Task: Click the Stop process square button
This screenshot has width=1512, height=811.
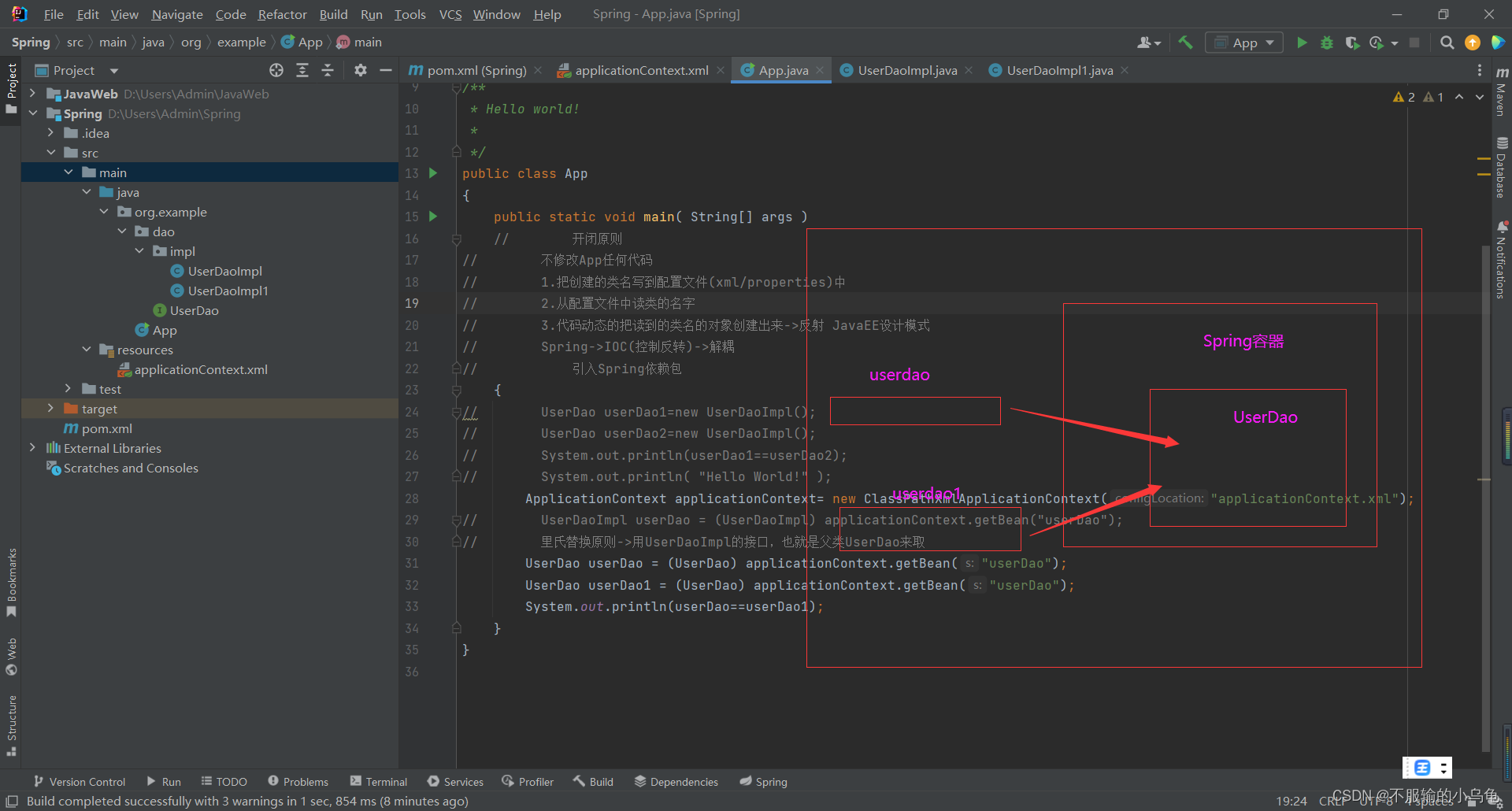Action: pos(1414,43)
